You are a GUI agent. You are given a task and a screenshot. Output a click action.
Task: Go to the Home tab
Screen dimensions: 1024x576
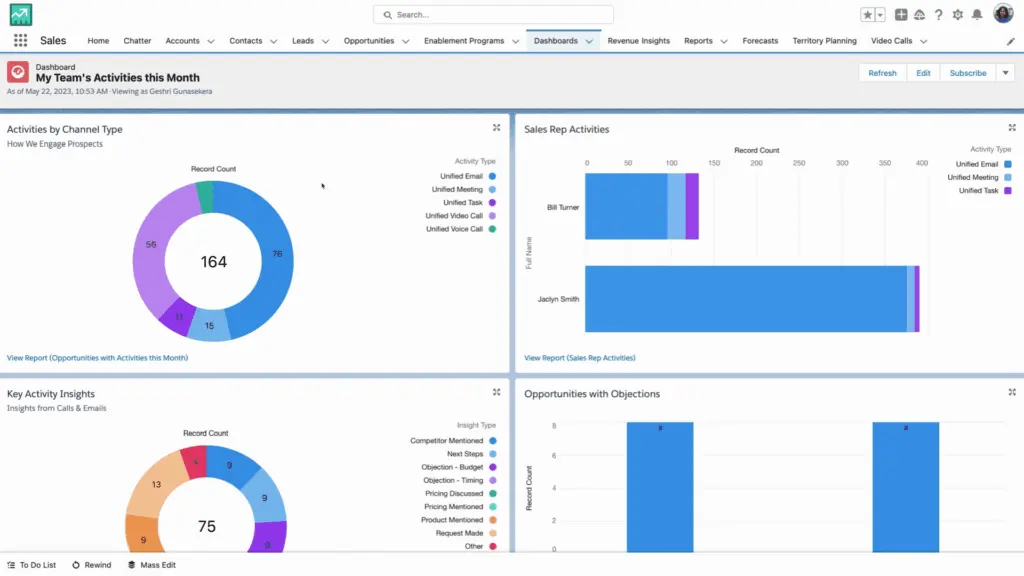click(x=98, y=40)
